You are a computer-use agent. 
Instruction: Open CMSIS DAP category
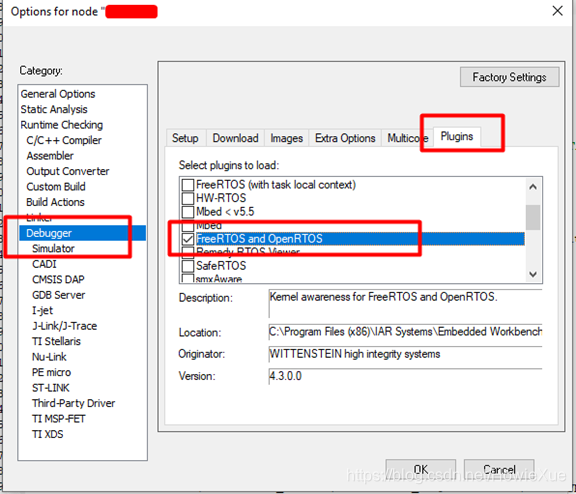coord(58,280)
